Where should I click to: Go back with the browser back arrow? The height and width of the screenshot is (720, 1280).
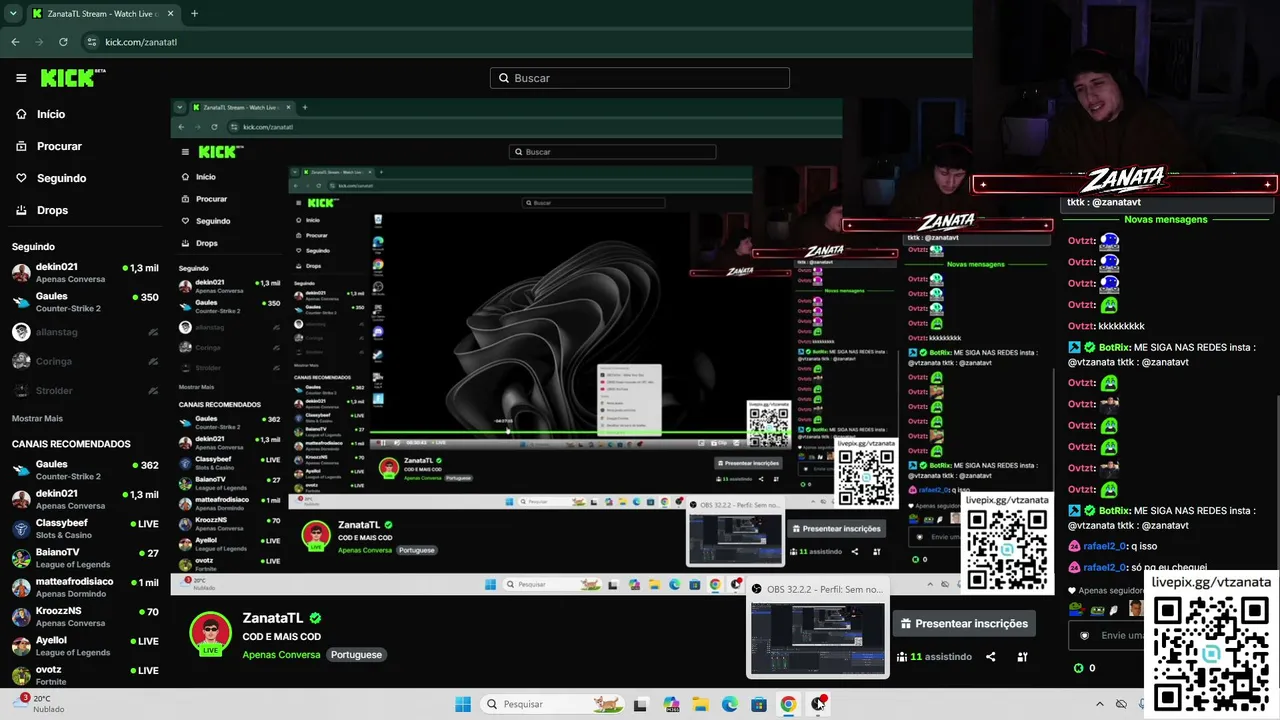click(15, 42)
